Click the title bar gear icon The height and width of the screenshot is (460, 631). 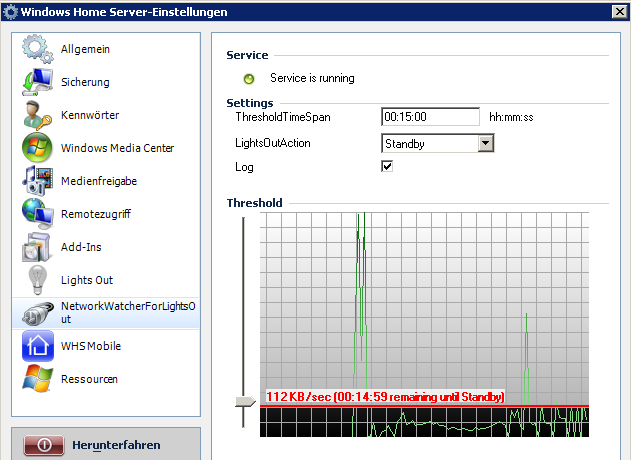click(10, 12)
